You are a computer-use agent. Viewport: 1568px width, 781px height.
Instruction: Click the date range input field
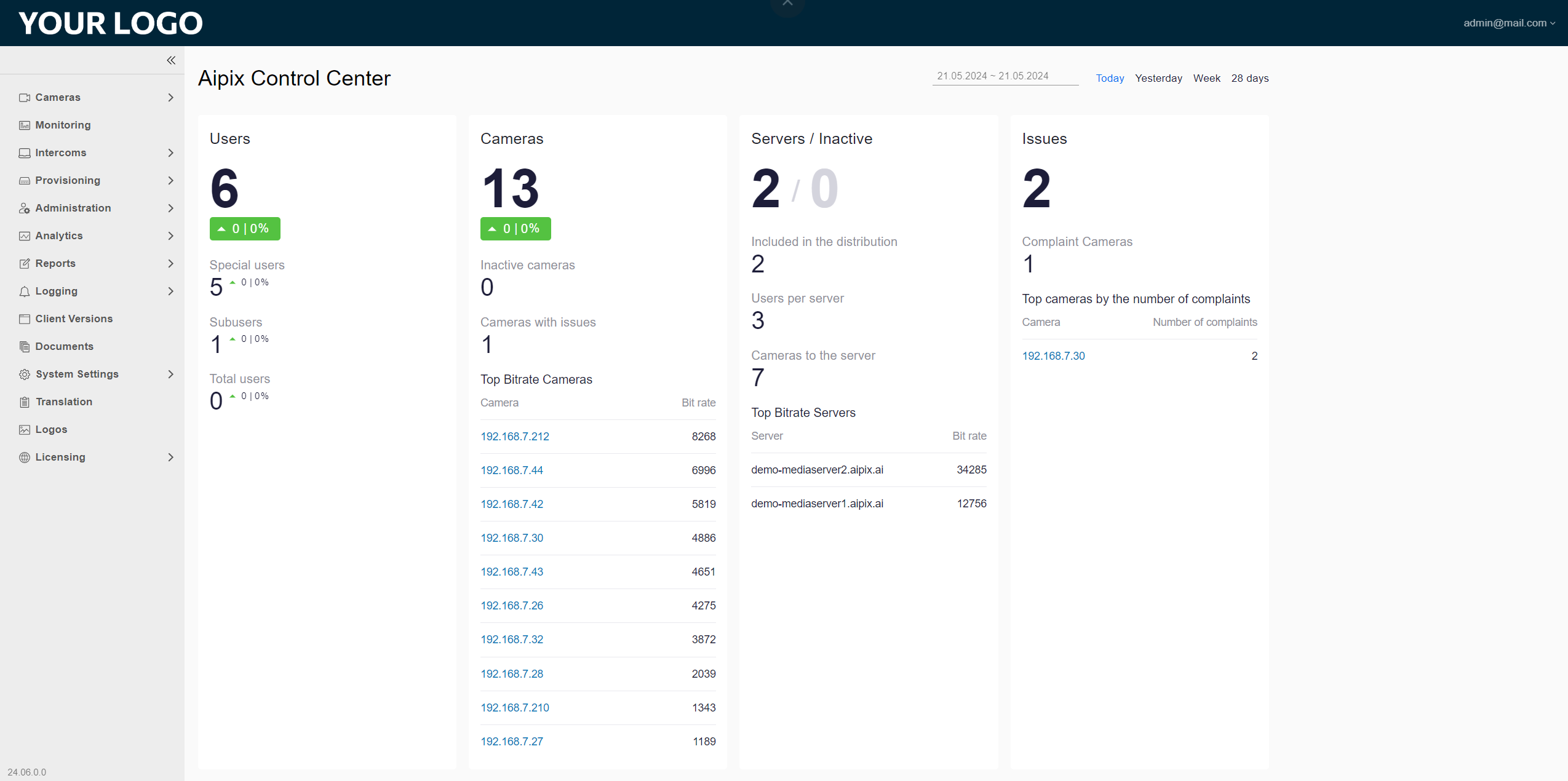click(x=1005, y=76)
